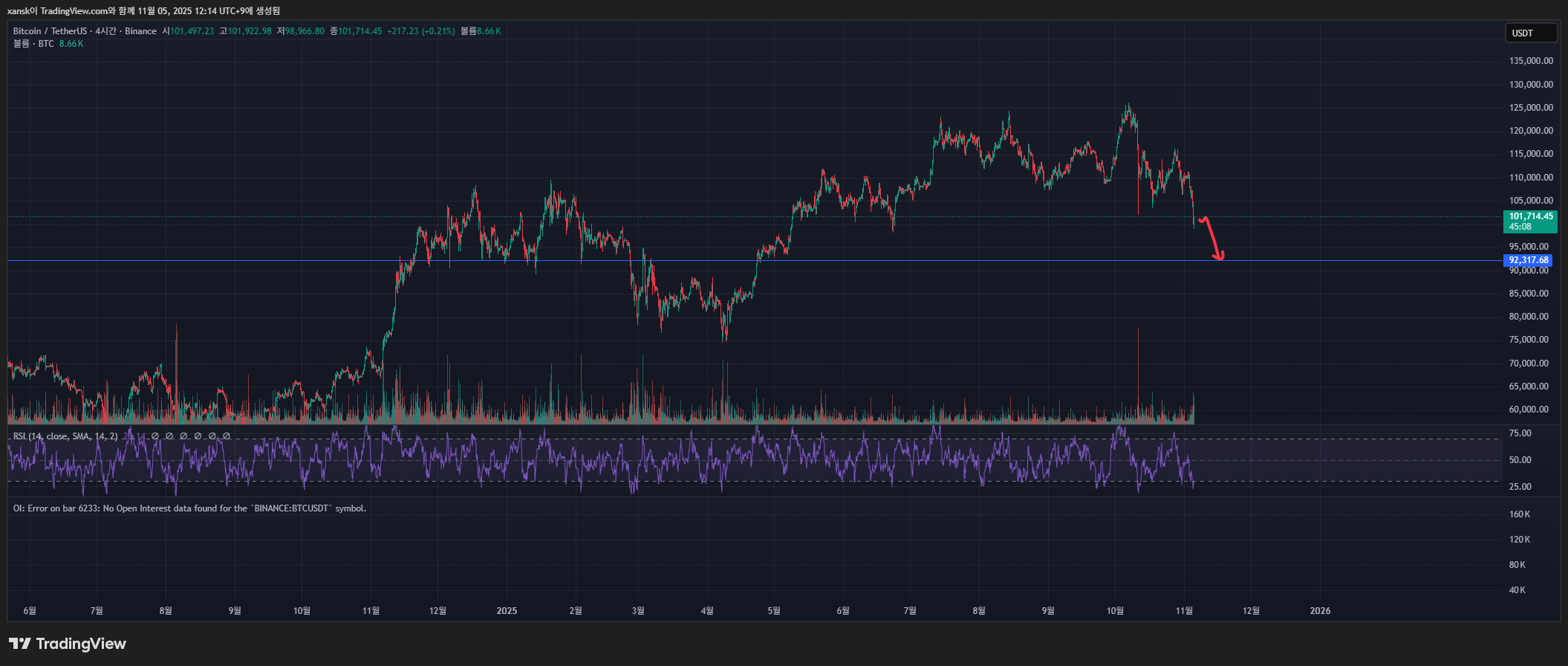Click the xansk TradingView.com creation header text
The image size is (1568, 666).
[x=143, y=10]
